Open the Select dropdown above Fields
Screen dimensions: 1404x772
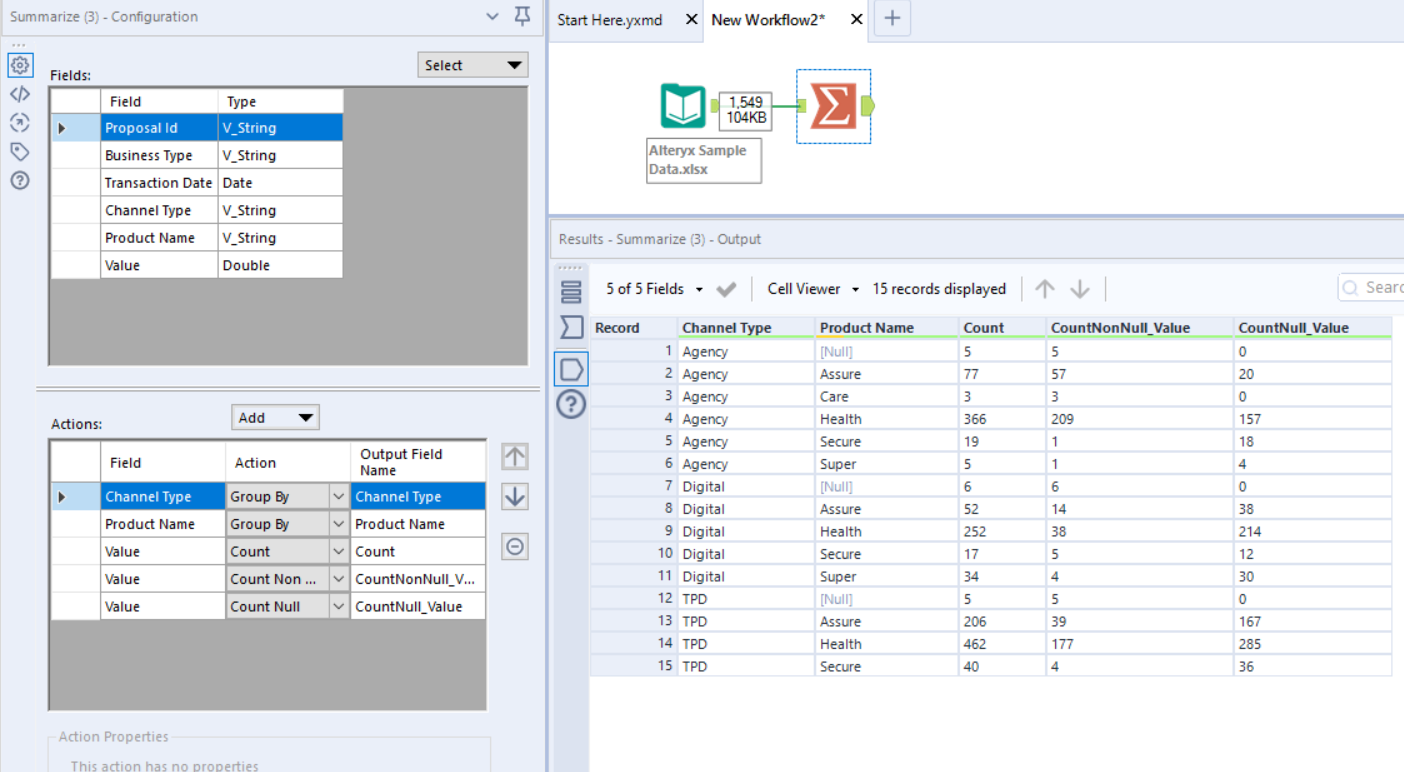473,65
